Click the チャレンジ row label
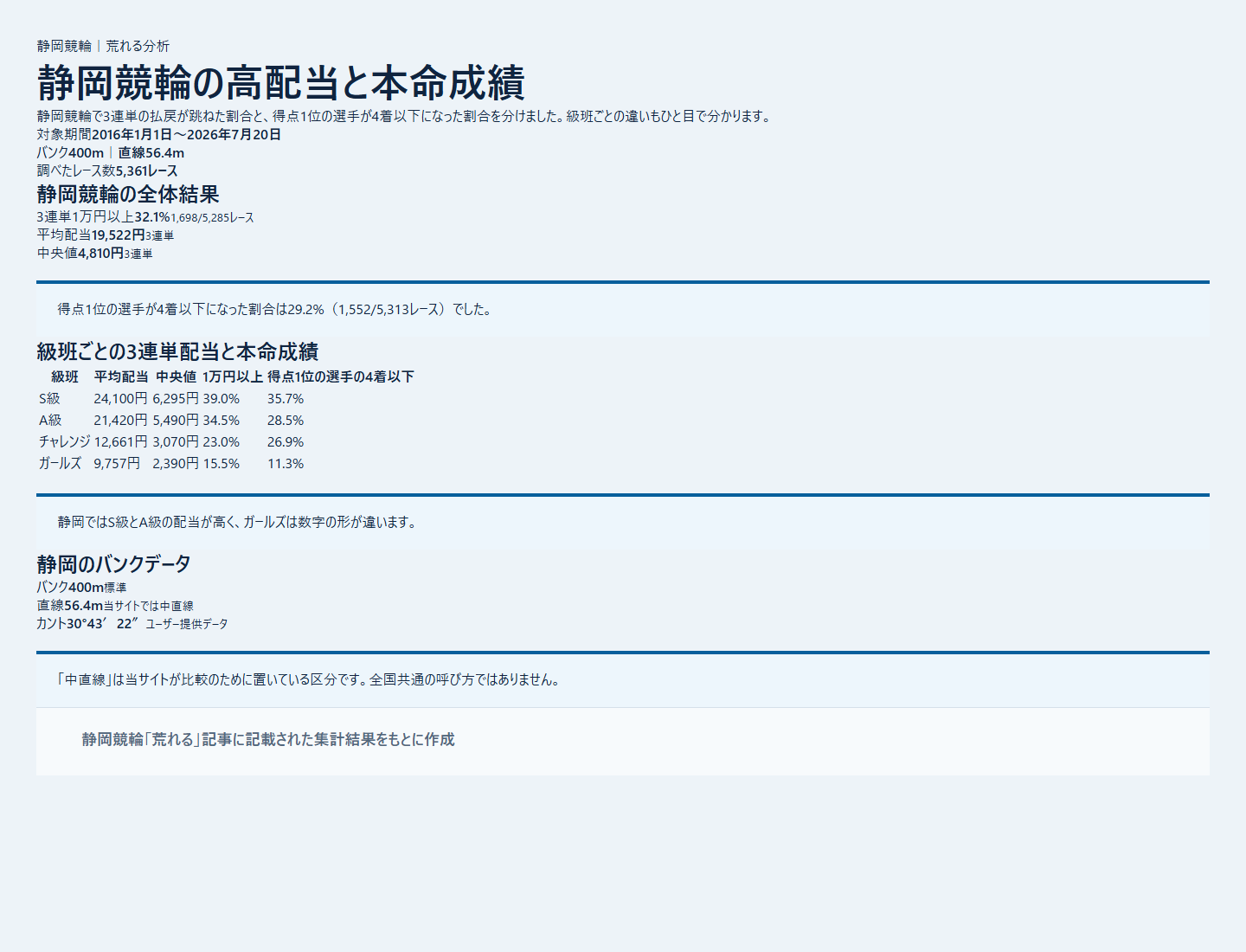This screenshot has width=1246, height=952. pos(65,442)
